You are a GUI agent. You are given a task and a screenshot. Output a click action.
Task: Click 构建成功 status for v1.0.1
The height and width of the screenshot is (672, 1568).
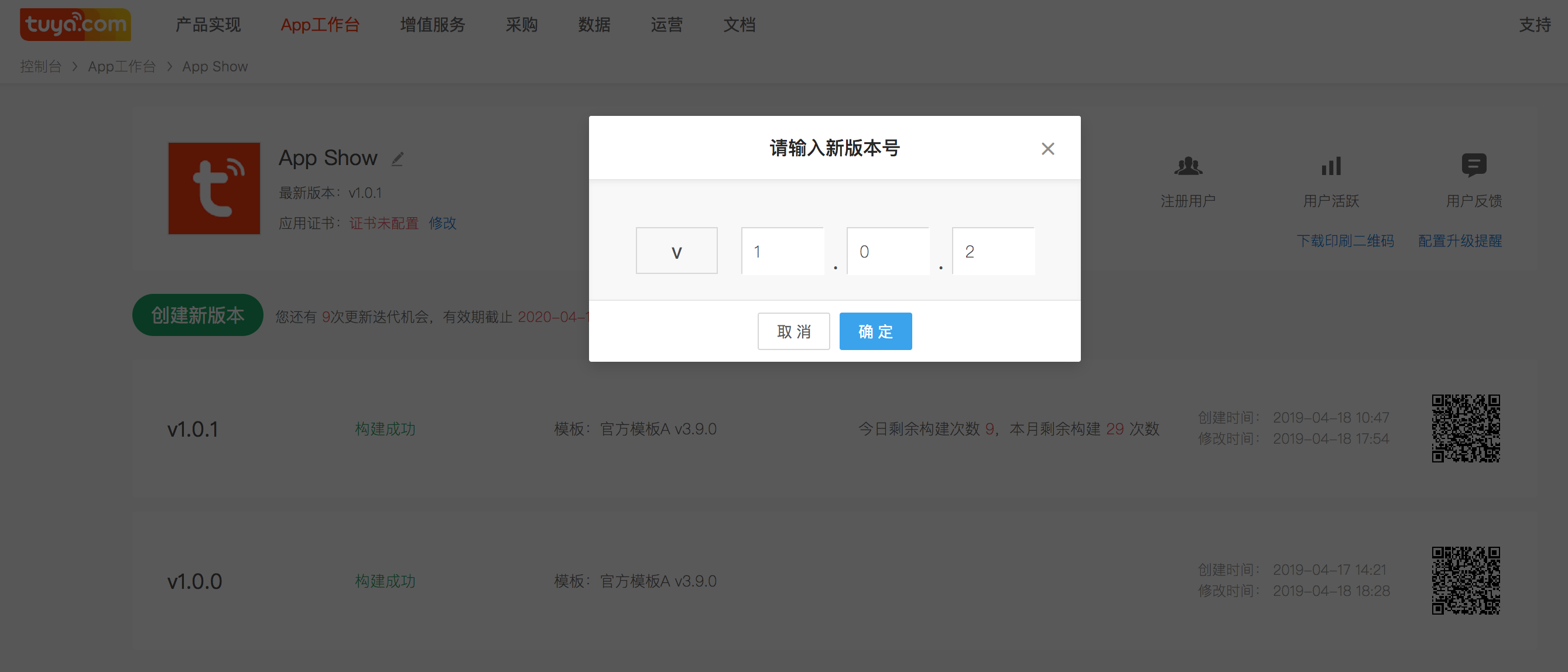click(385, 429)
